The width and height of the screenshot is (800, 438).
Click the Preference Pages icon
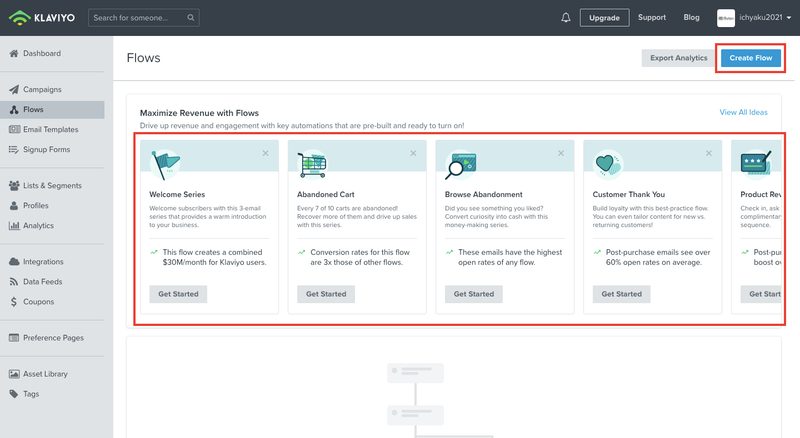point(14,337)
